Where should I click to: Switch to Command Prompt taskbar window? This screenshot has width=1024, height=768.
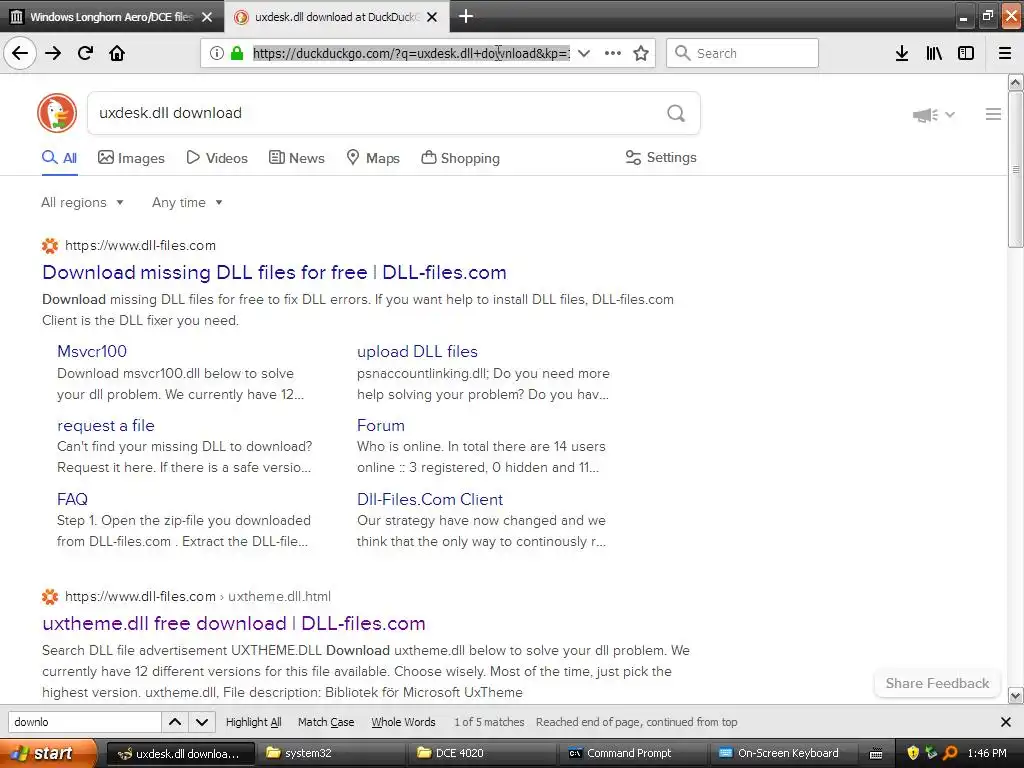point(633,753)
